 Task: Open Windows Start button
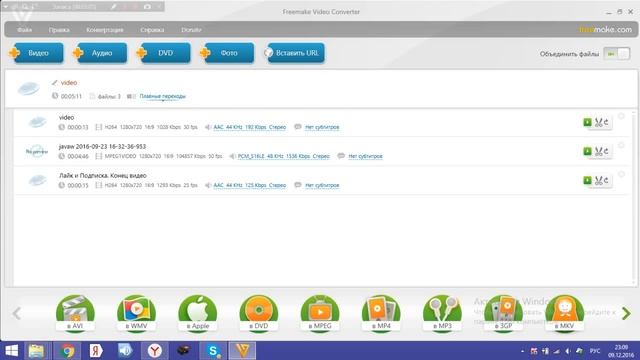click(11, 351)
